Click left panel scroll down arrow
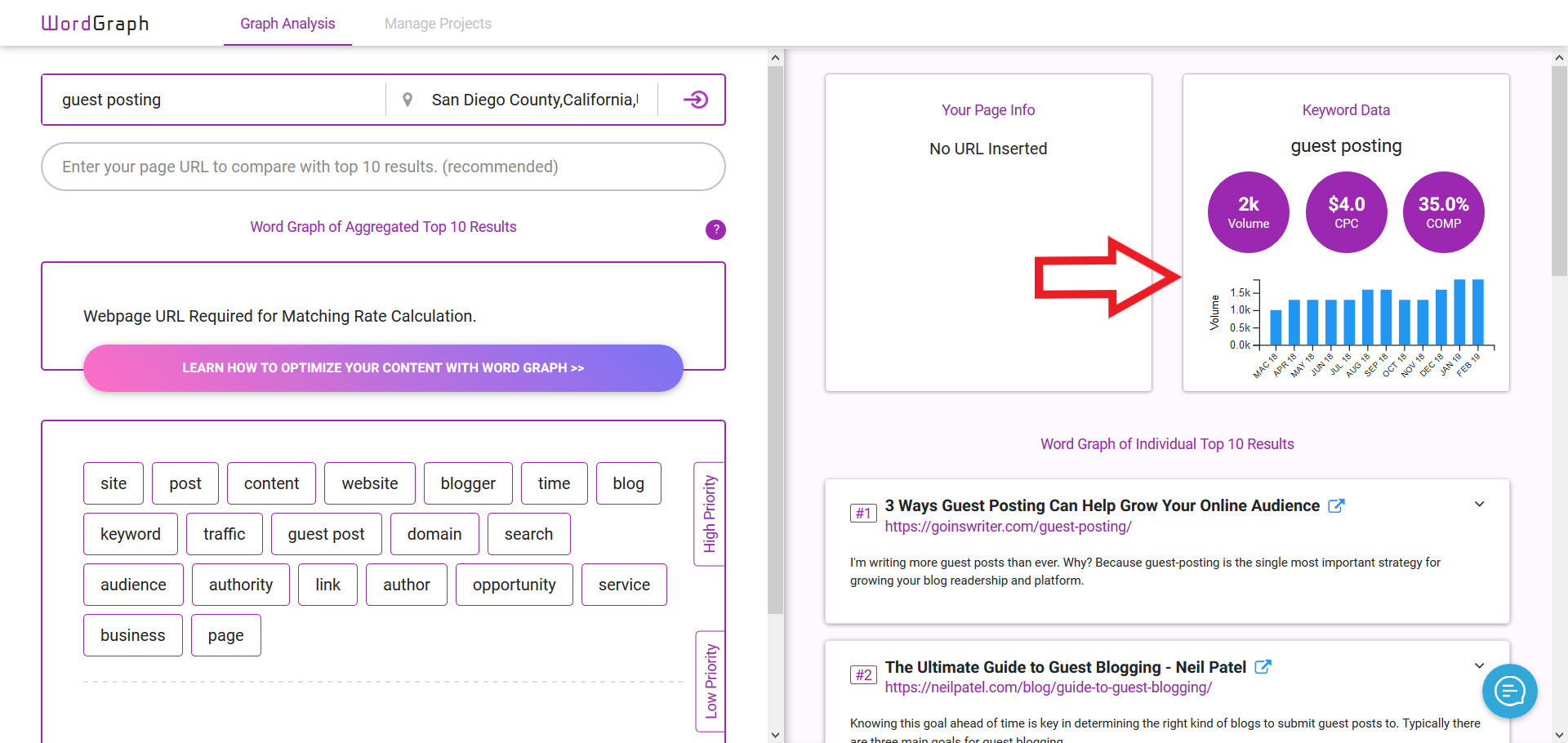The height and width of the screenshot is (743, 1568). pos(776,735)
